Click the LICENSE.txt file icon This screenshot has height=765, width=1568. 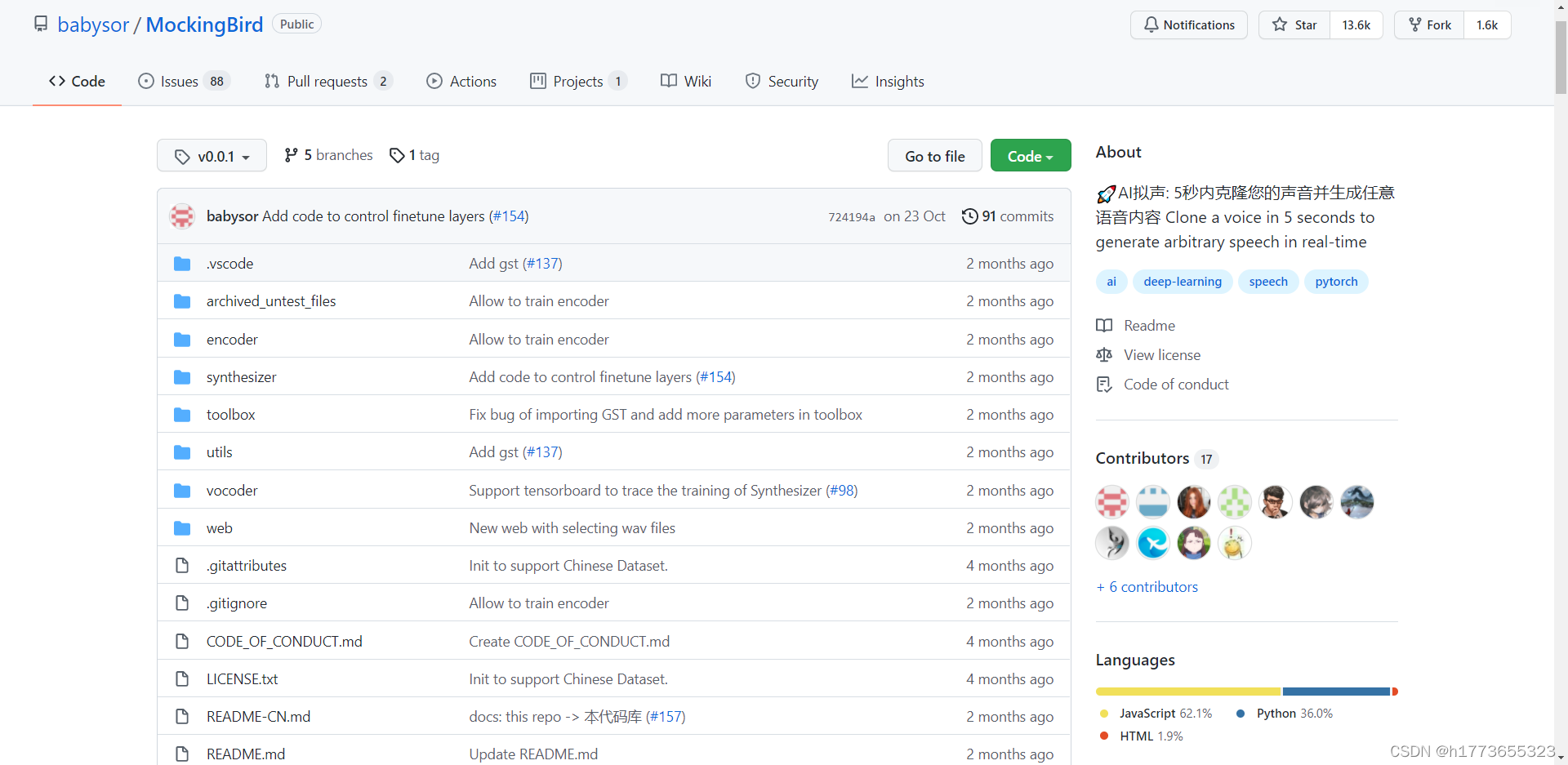[x=182, y=679]
